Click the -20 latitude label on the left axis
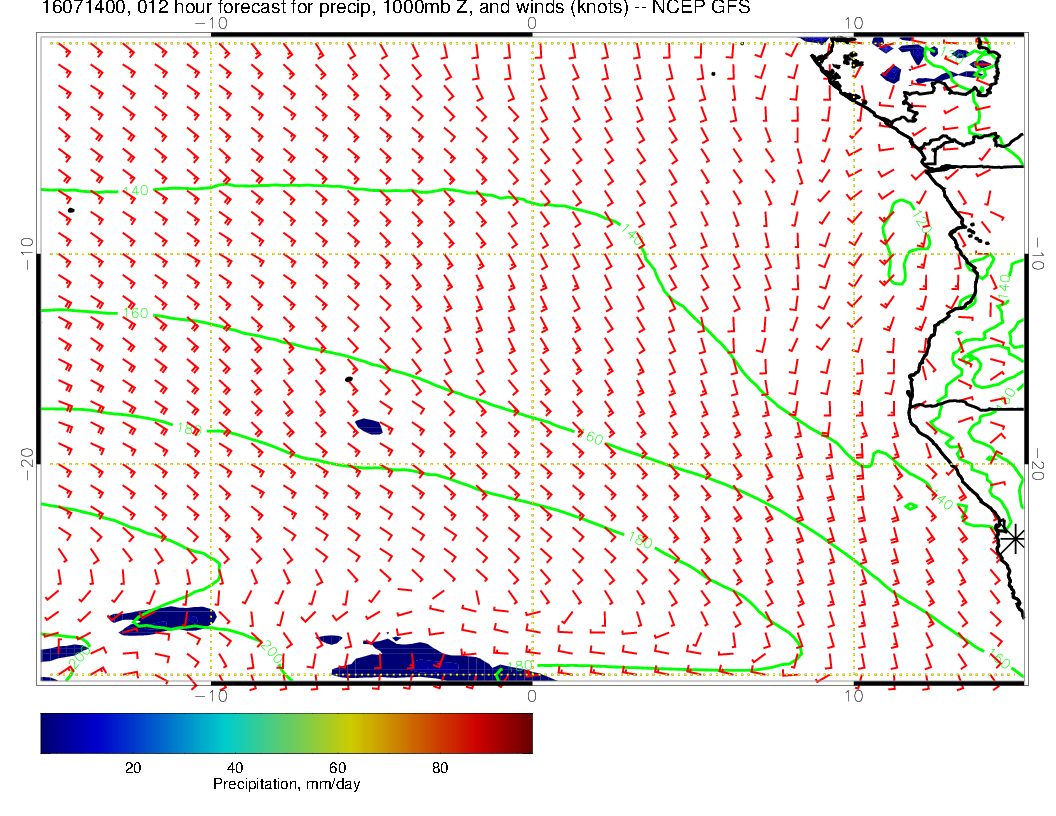 coord(27,461)
